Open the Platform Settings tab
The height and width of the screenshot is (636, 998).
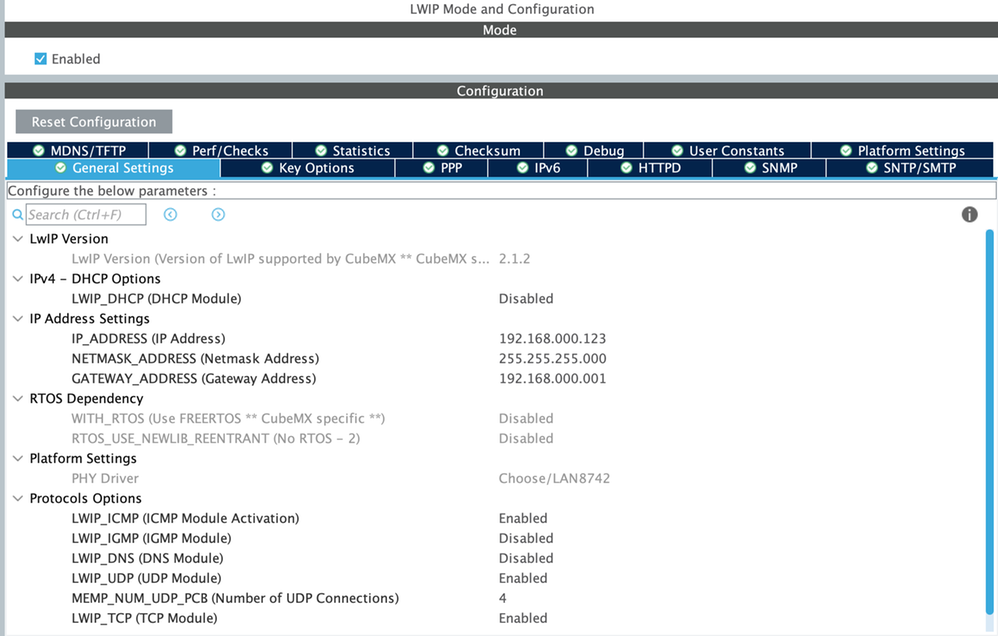903,150
